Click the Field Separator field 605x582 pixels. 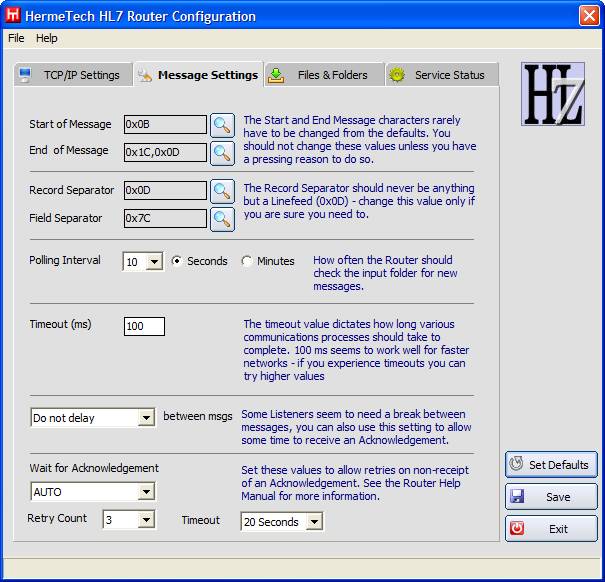[x=165, y=218]
